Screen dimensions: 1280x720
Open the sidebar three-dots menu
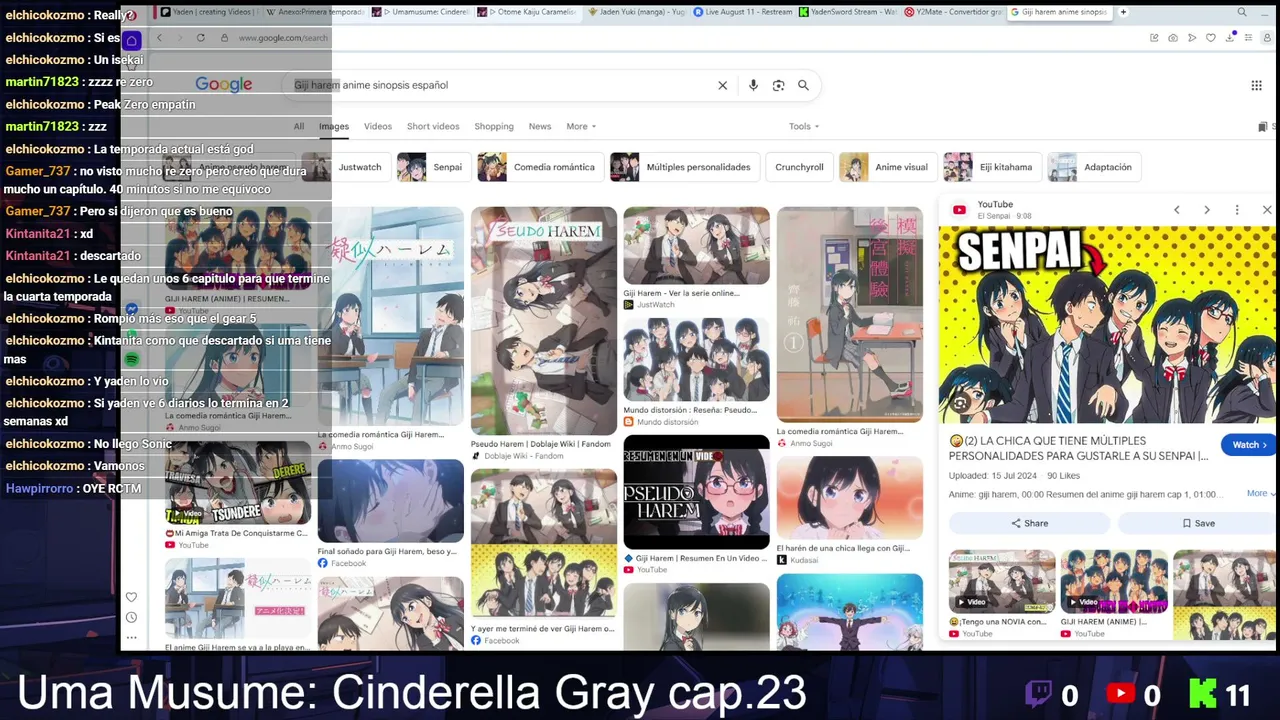click(131, 637)
